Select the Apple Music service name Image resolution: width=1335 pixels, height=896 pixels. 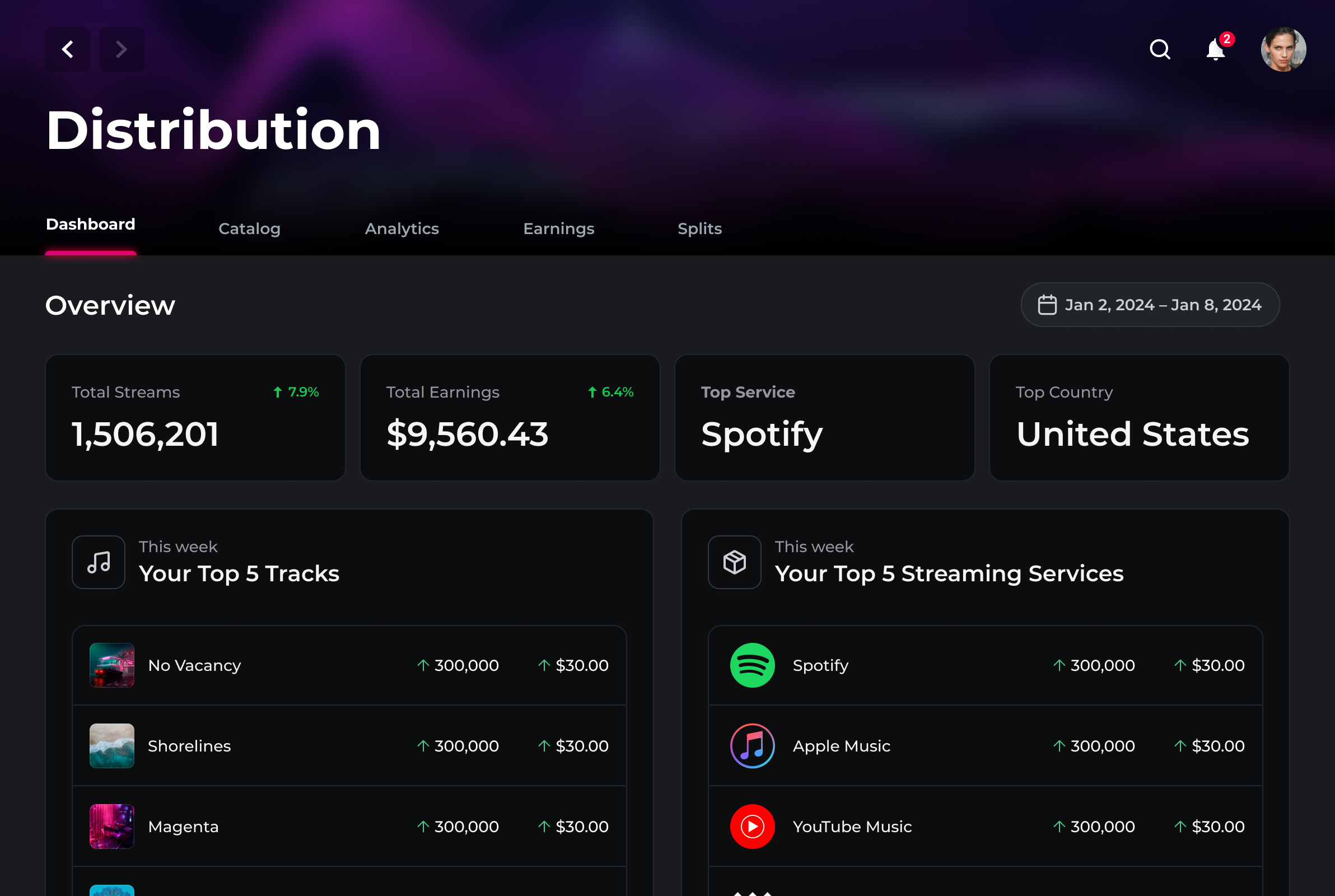click(842, 746)
